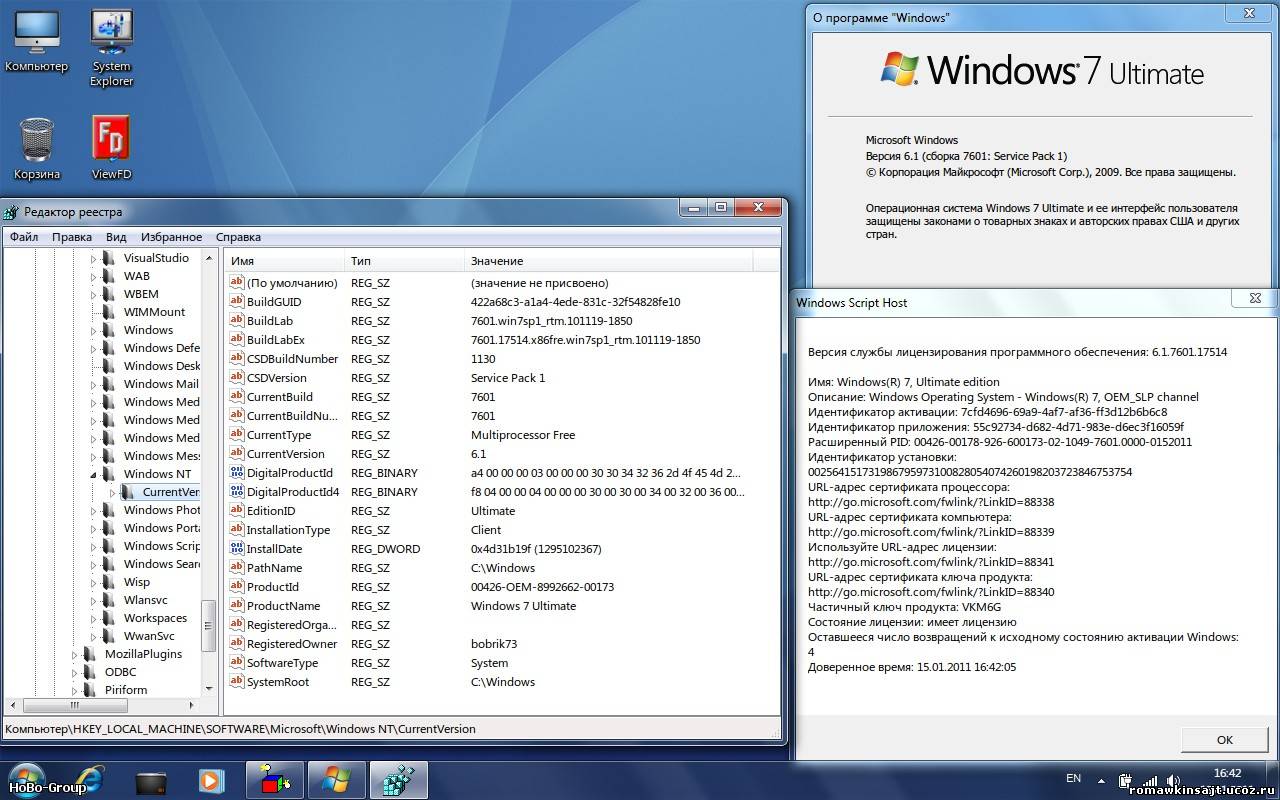Screen dimensions: 1280x800
Task: Open the Избранное menu
Action: (171, 237)
